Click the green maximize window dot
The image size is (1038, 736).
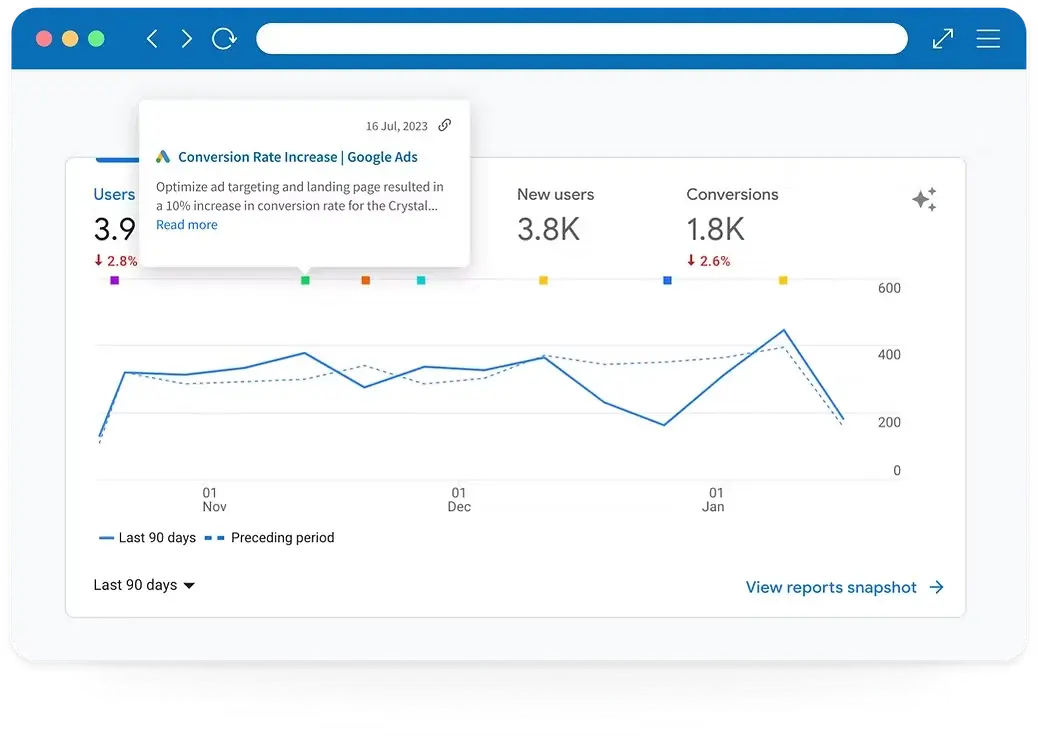click(97, 38)
